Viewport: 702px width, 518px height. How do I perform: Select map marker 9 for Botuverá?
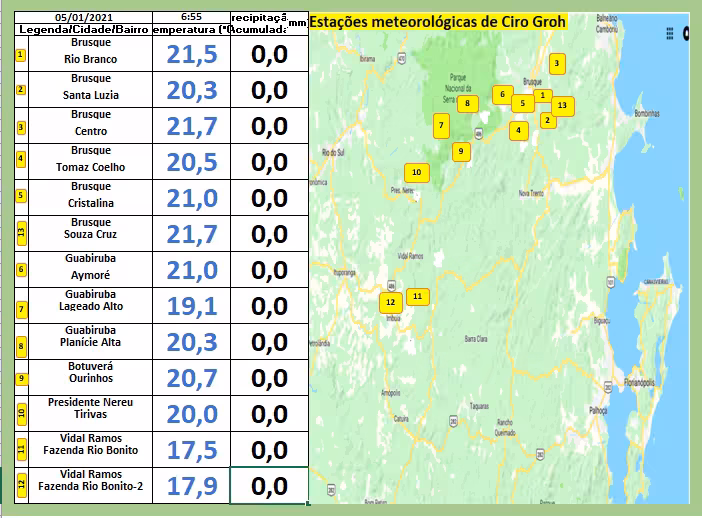460,151
